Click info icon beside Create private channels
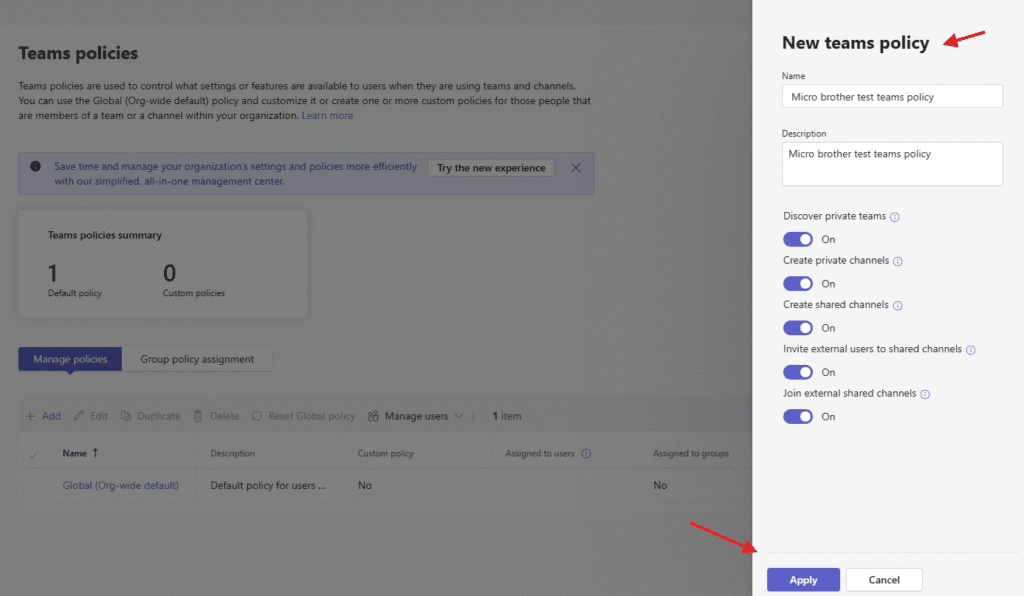 [897, 261]
